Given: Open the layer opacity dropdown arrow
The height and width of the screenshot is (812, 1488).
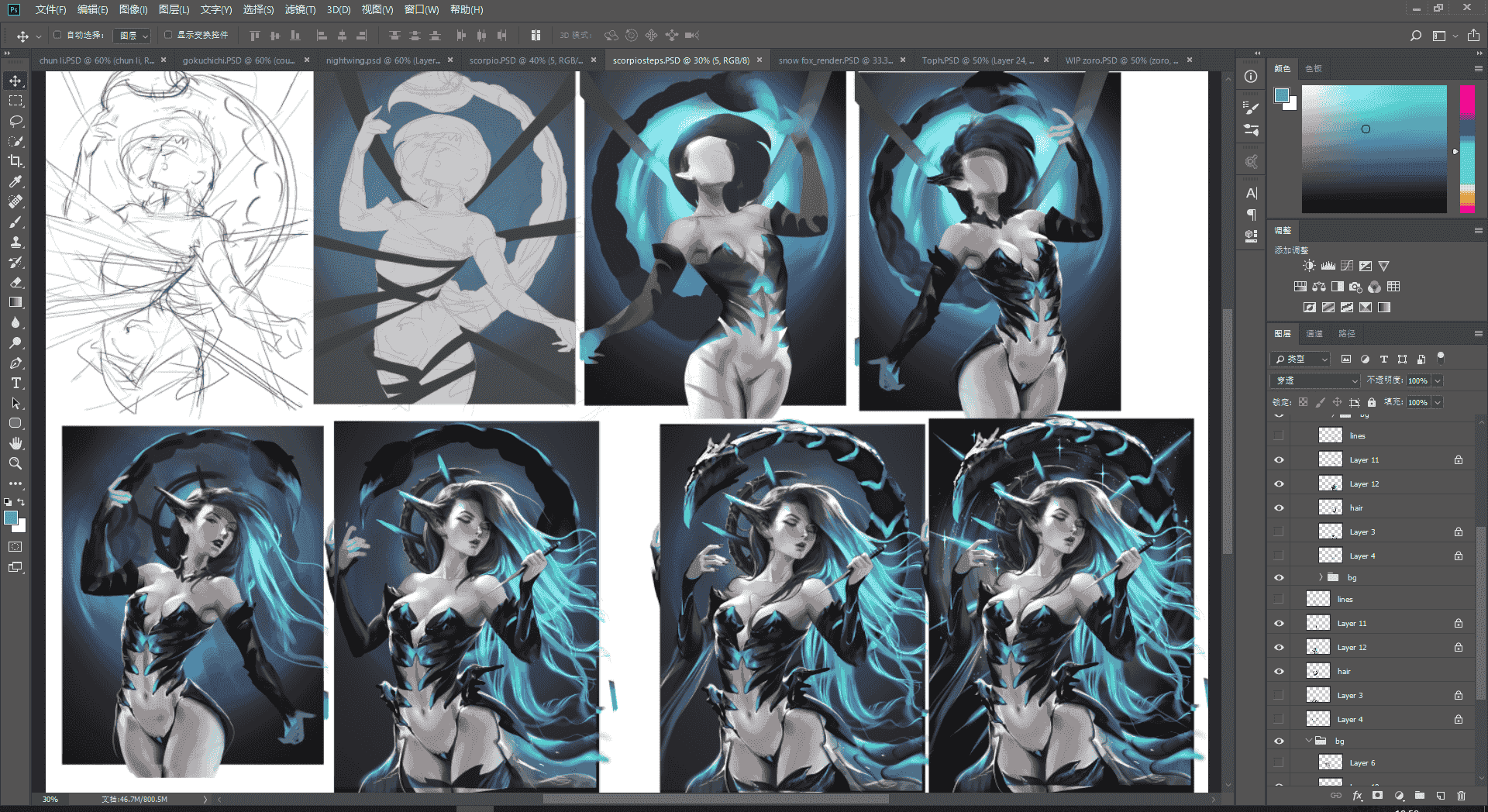Looking at the screenshot, I should coord(1438,380).
